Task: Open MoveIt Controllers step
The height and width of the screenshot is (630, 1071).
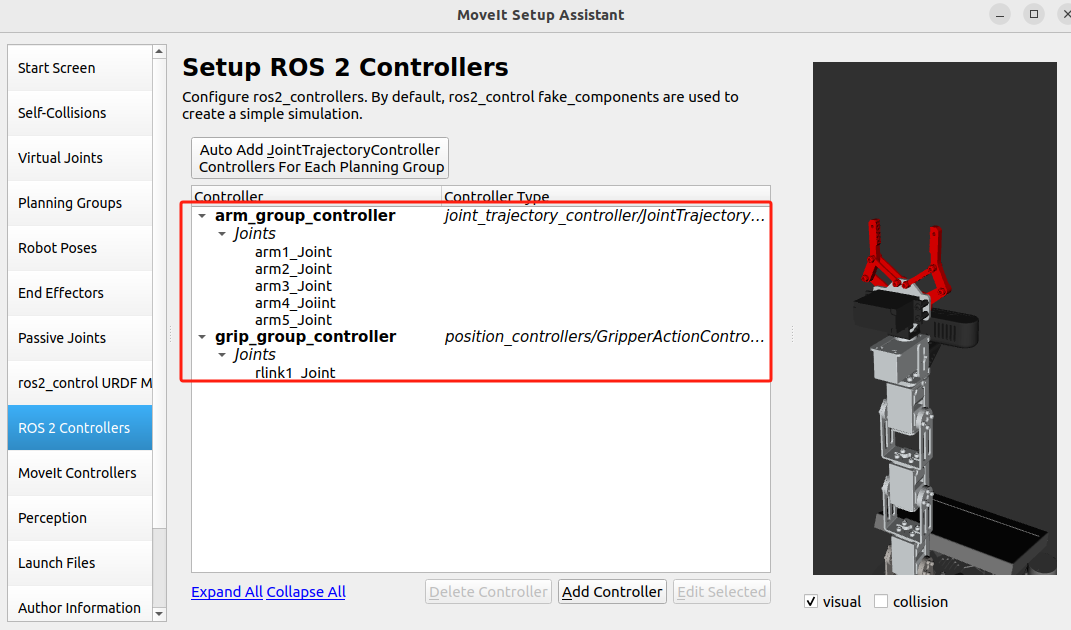Action: tap(80, 473)
